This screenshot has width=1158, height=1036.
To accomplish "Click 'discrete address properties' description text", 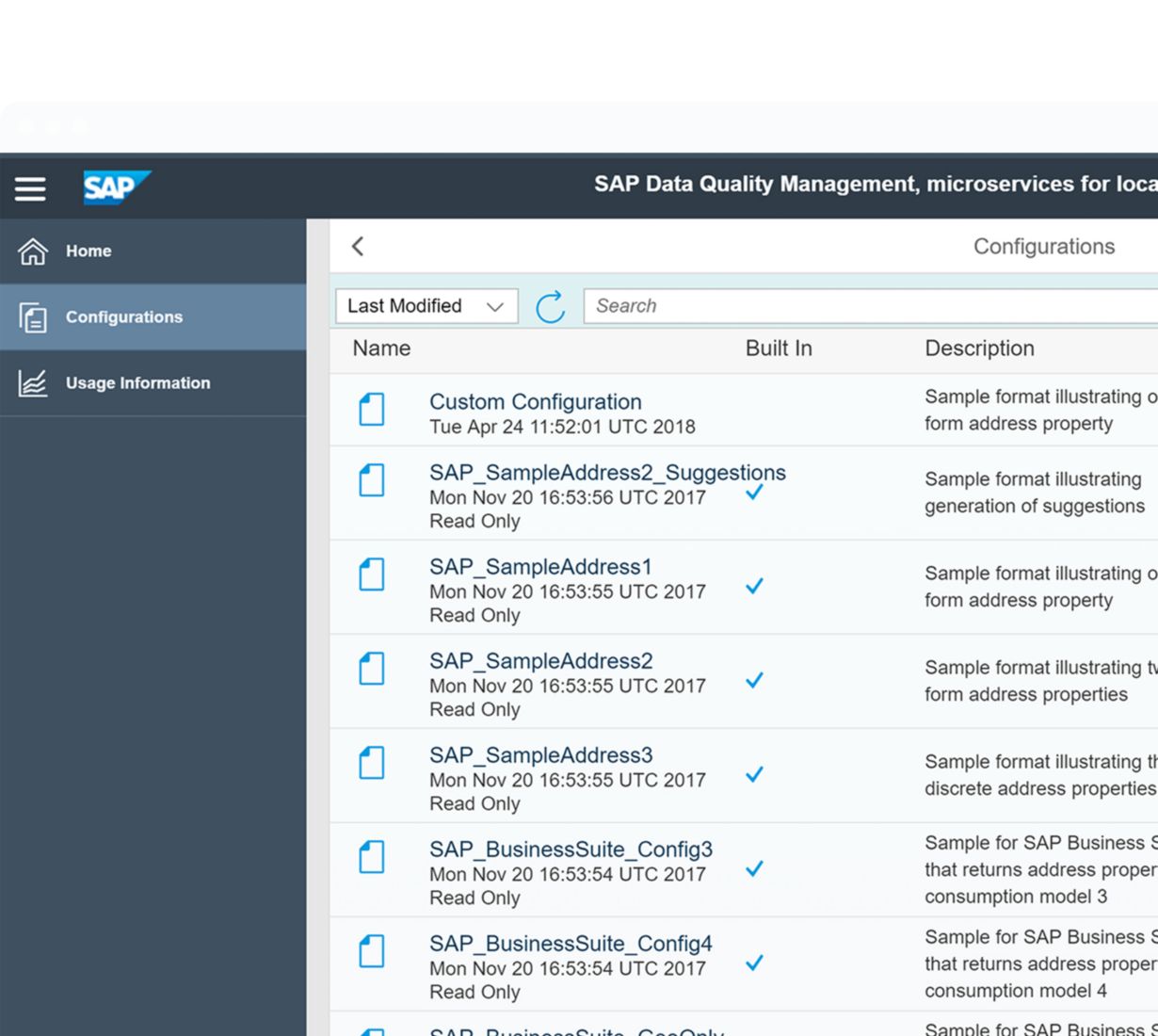I will [x=1040, y=789].
